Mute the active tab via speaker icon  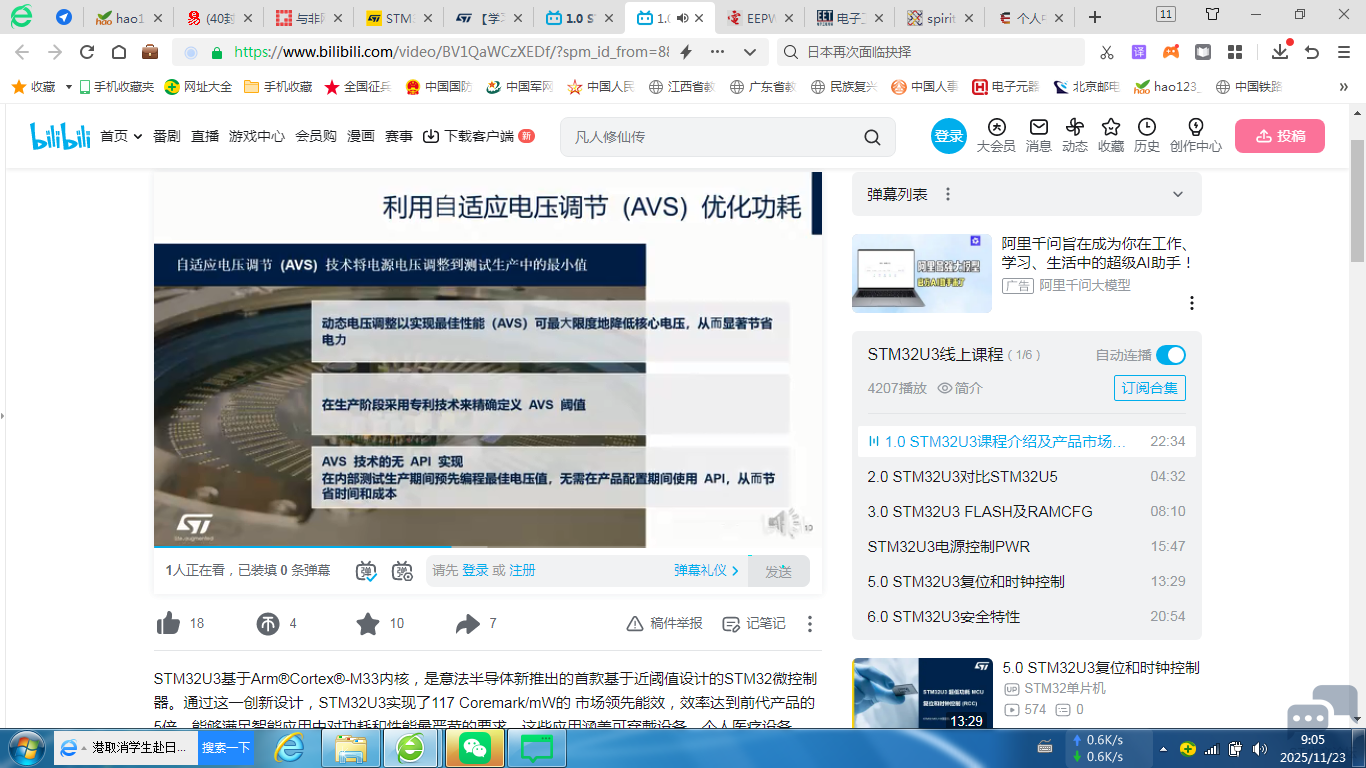(683, 18)
